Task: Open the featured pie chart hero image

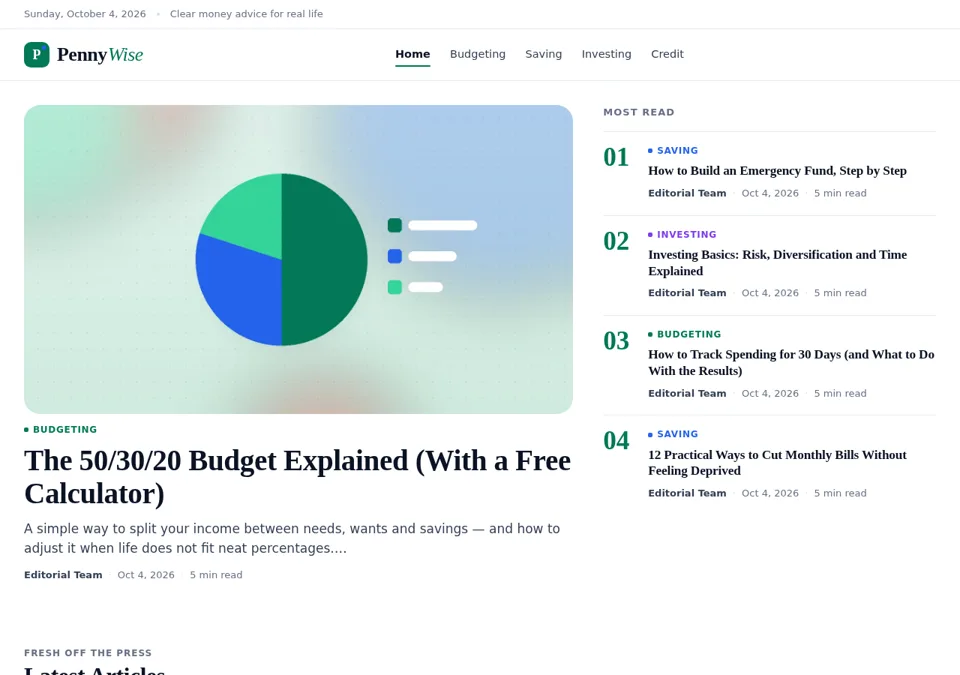Action: pyautogui.click(x=298, y=259)
